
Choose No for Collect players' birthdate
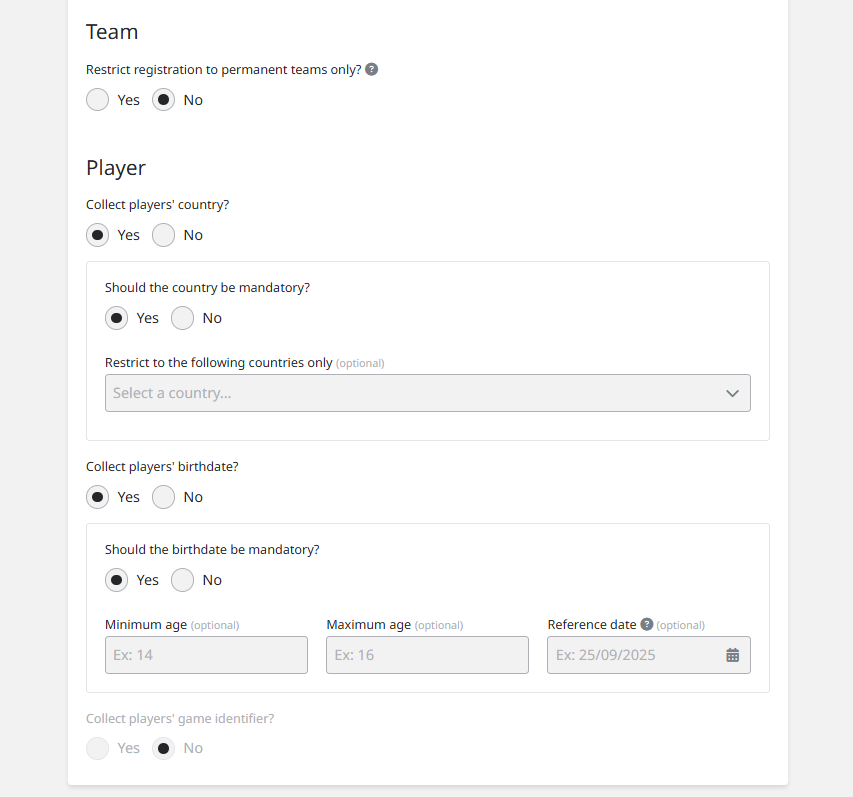point(164,497)
